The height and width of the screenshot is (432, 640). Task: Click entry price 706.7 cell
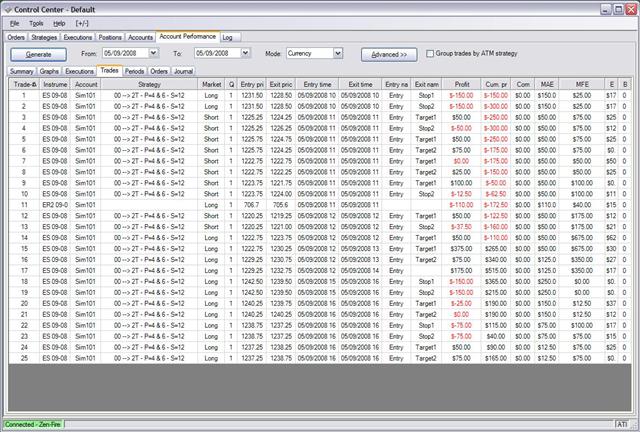pos(252,205)
